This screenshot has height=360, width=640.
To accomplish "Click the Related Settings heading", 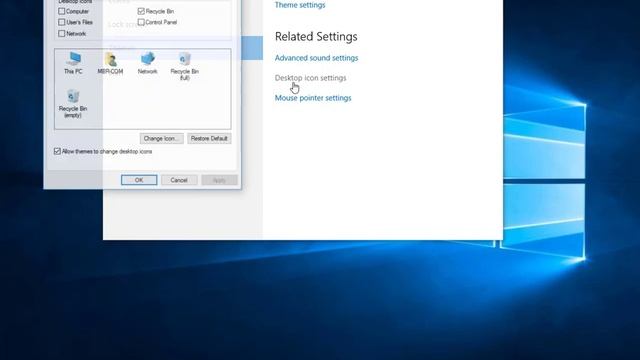I will pos(316,37).
